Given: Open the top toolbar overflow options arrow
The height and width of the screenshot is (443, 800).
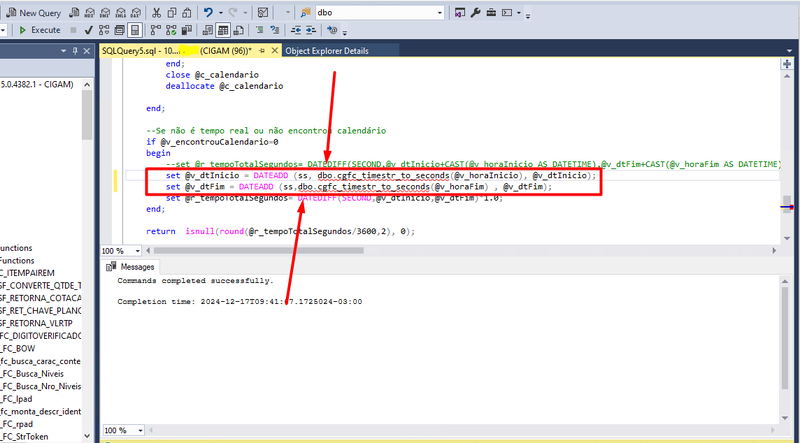Looking at the screenshot, I should pos(528,15).
